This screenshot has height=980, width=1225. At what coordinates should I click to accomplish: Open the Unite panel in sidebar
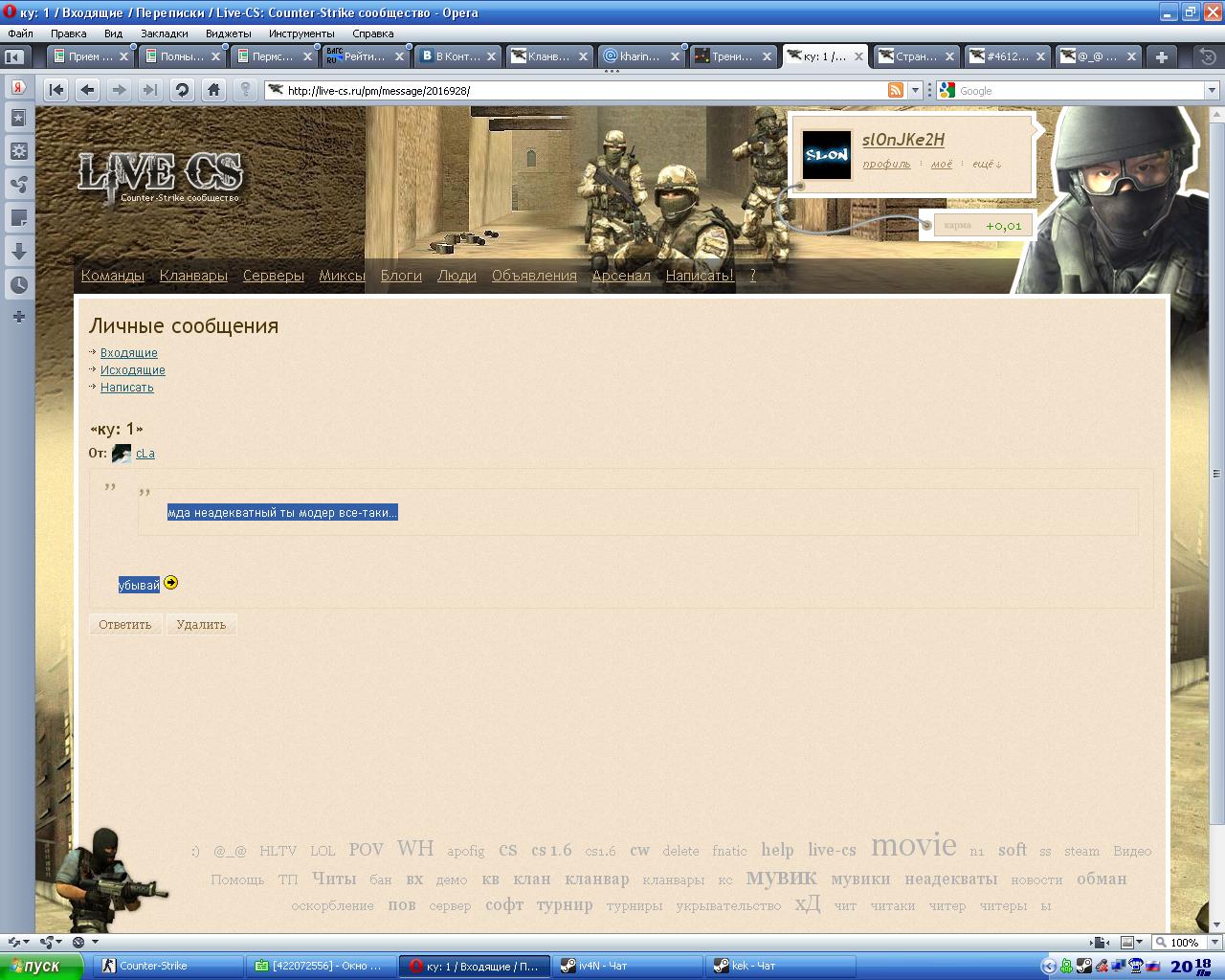tap(18, 185)
